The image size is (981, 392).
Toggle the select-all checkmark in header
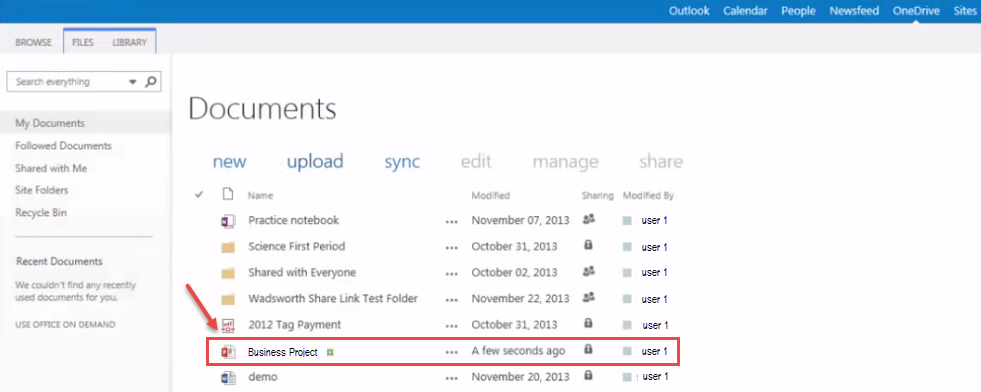coord(199,195)
